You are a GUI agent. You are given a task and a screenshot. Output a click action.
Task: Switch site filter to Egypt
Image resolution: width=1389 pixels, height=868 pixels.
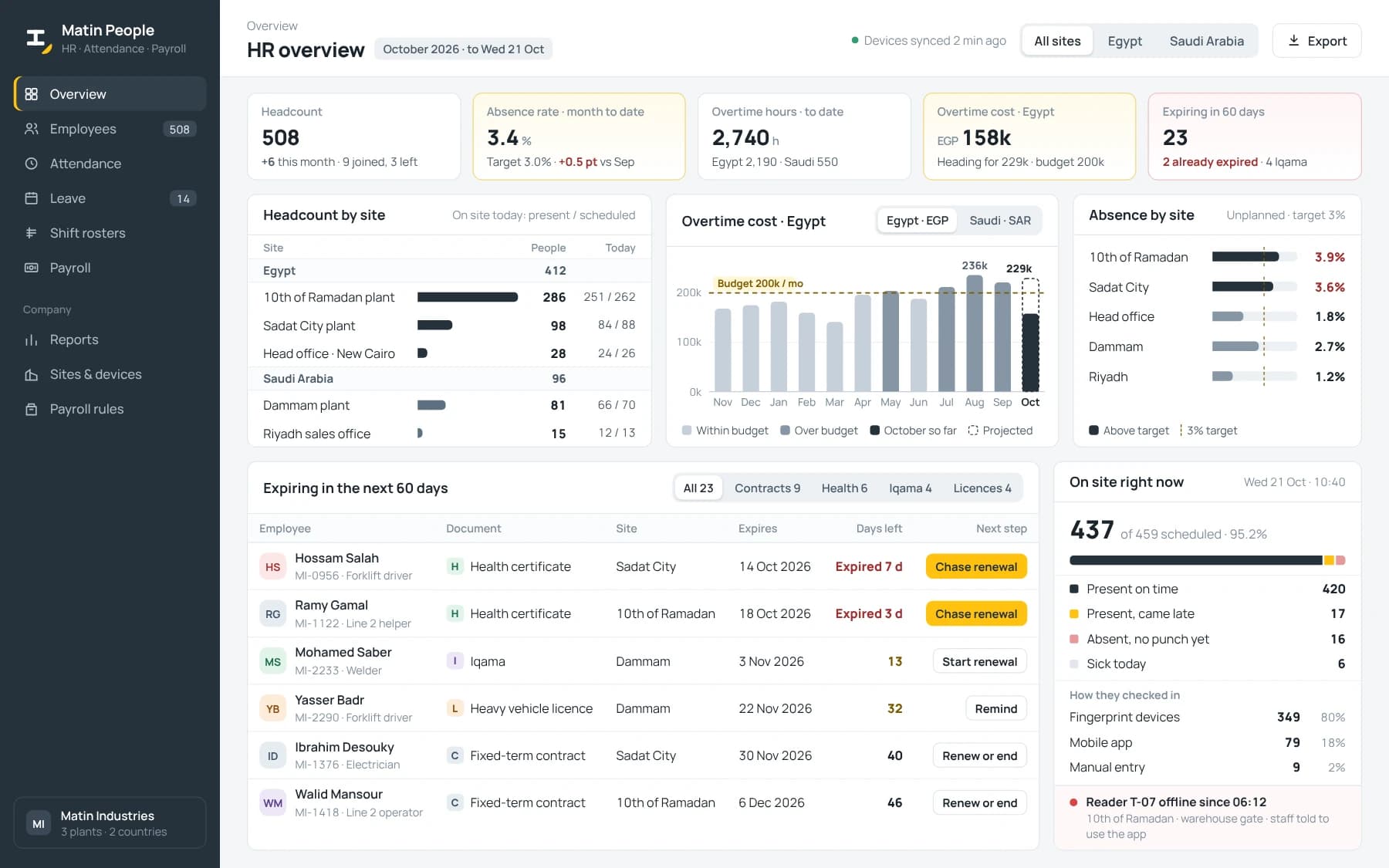point(1124,41)
